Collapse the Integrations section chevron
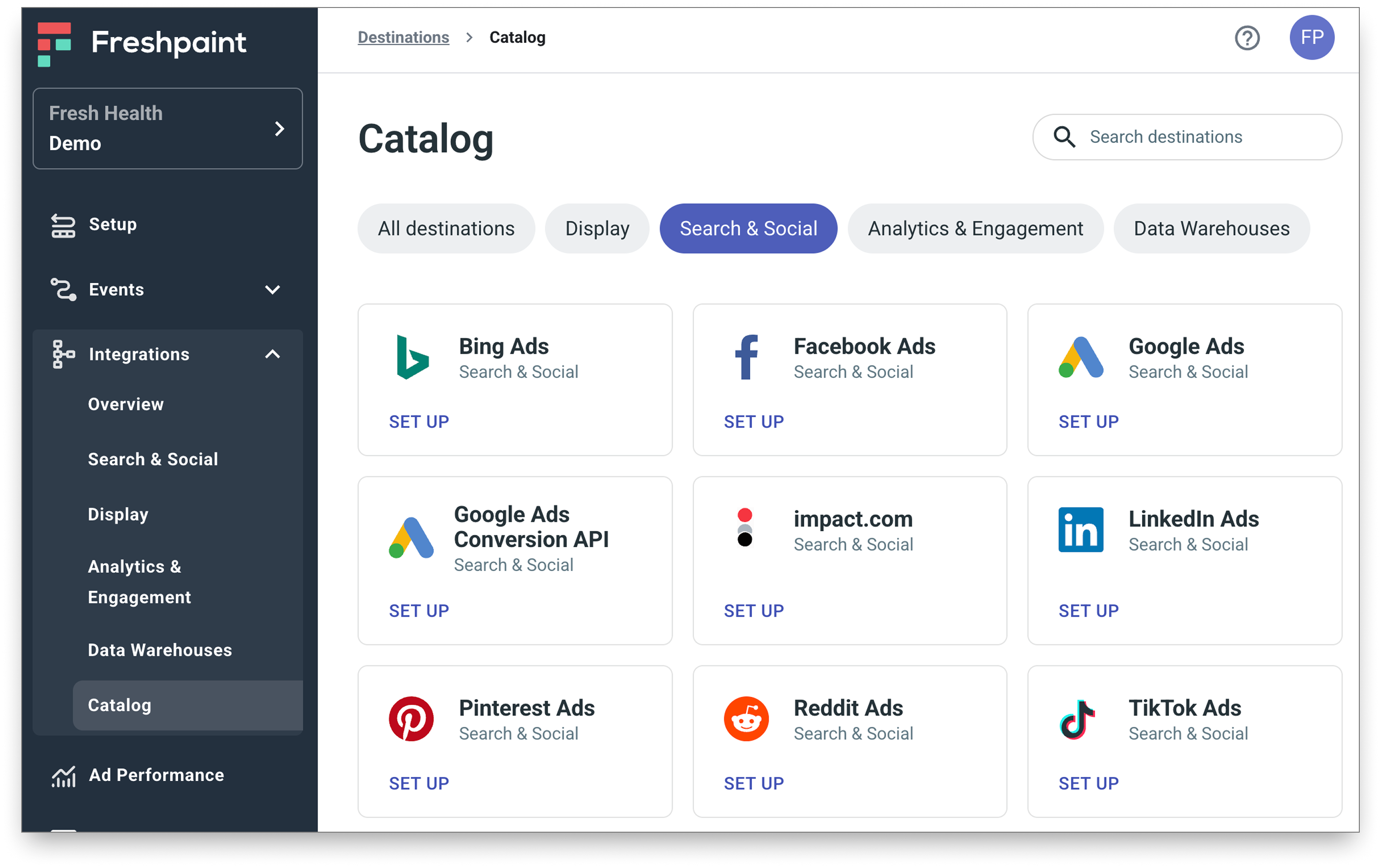Screen dimensions: 1381x868 pos(272,354)
